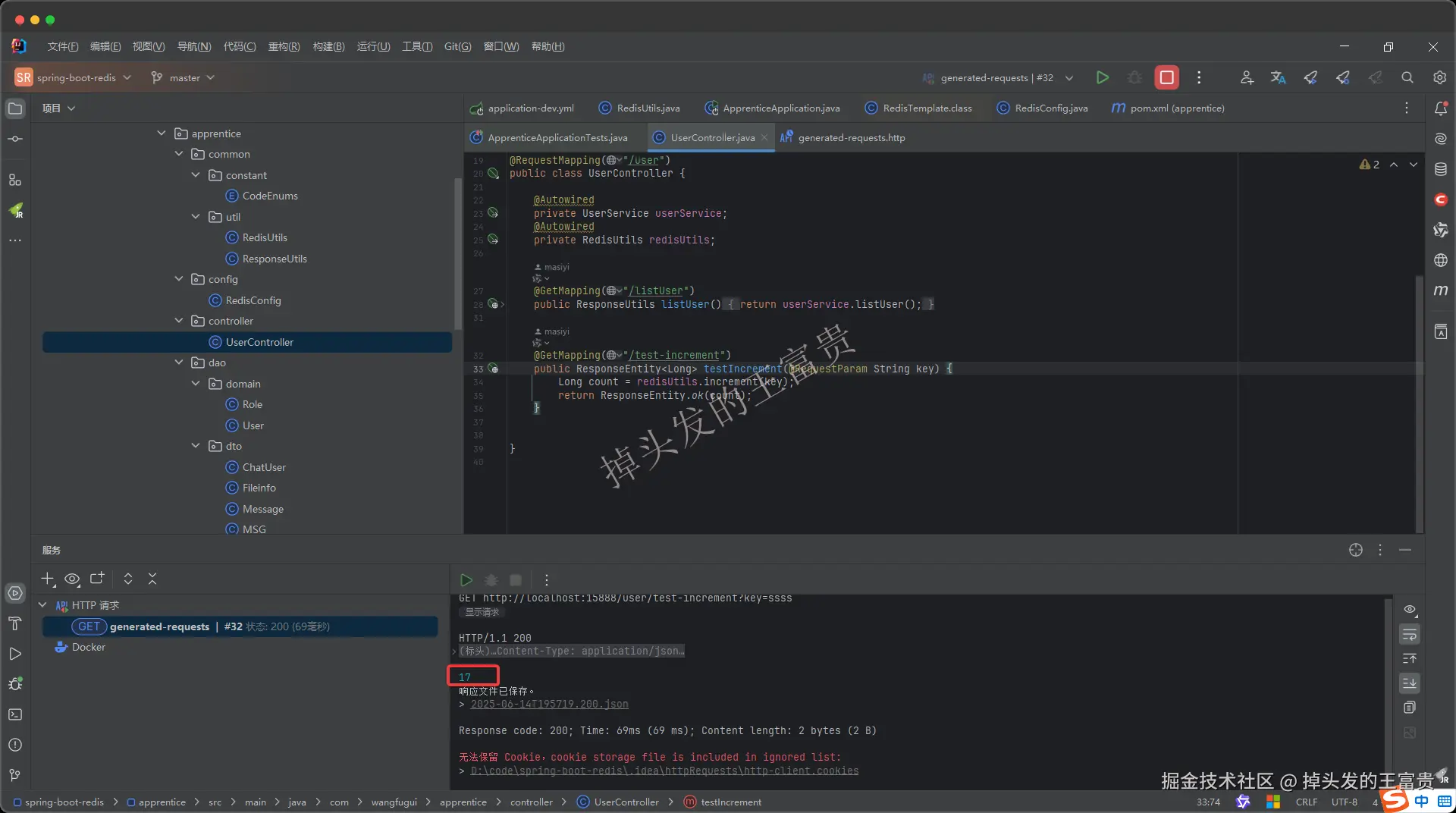Expand all services in tree
Screen dimensions: 1456x813
(x=128, y=579)
